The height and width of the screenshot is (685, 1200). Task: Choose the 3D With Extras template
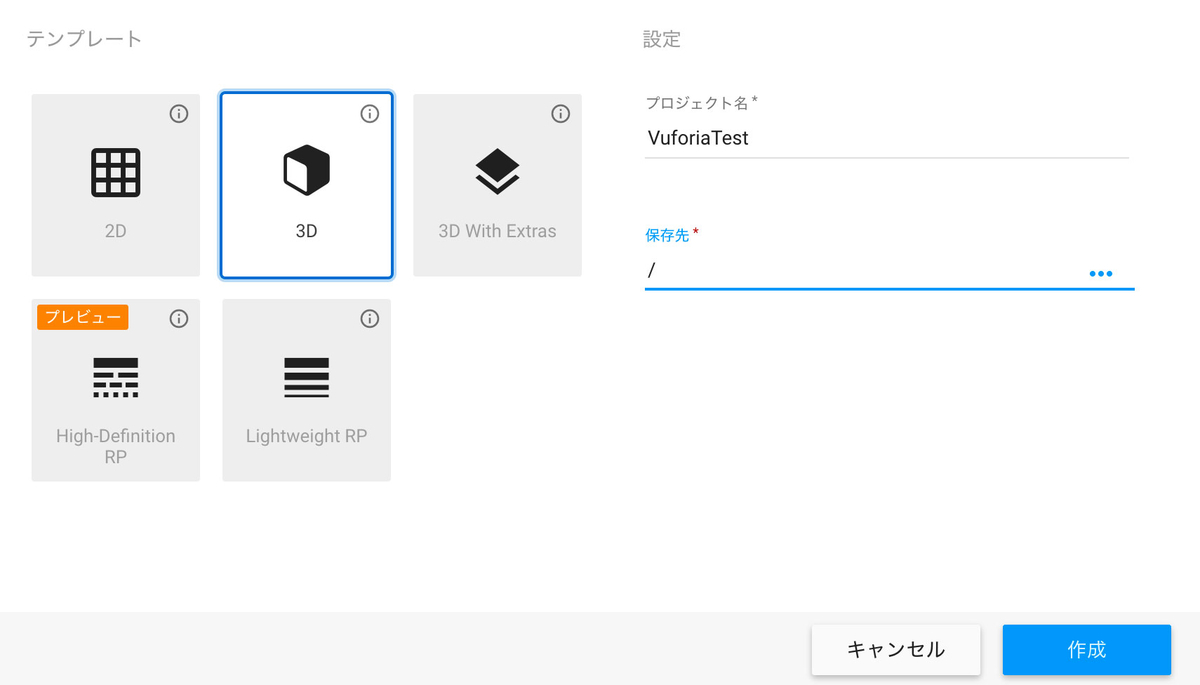point(497,185)
